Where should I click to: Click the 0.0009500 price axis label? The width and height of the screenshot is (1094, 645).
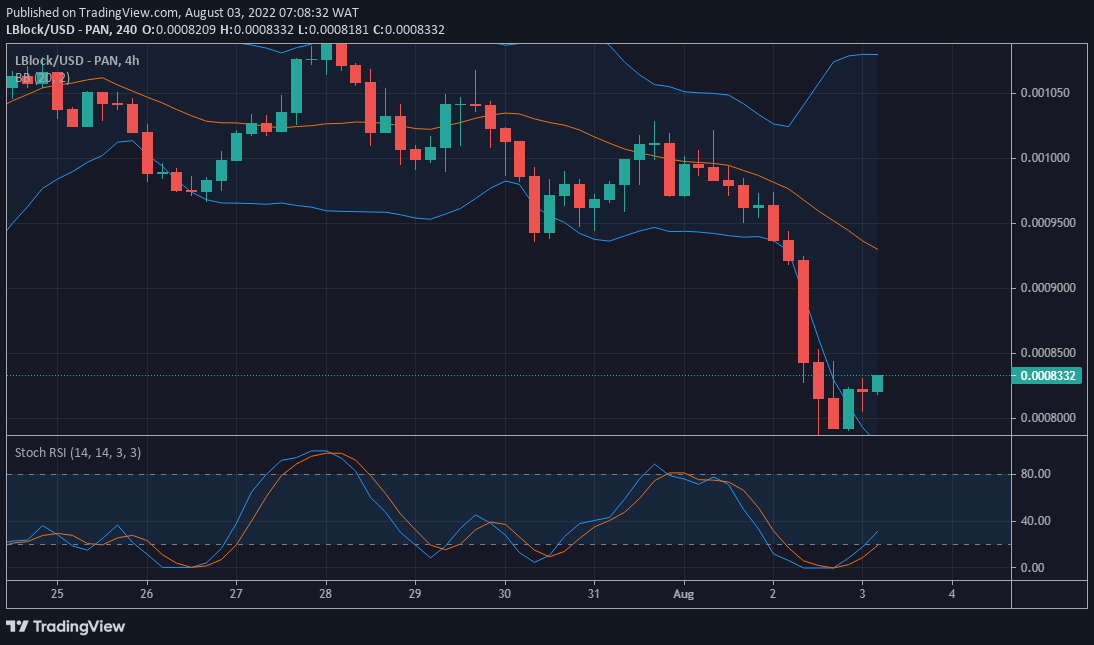pos(1048,223)
